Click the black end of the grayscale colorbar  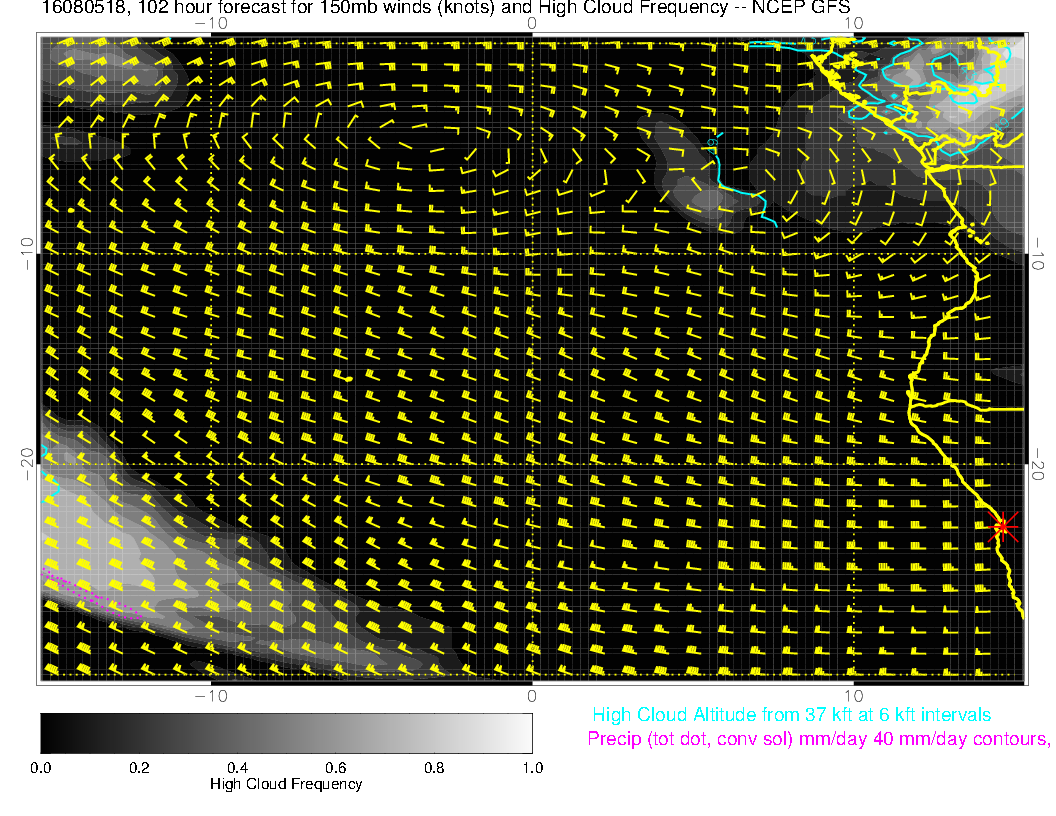(x=50, y=732)
